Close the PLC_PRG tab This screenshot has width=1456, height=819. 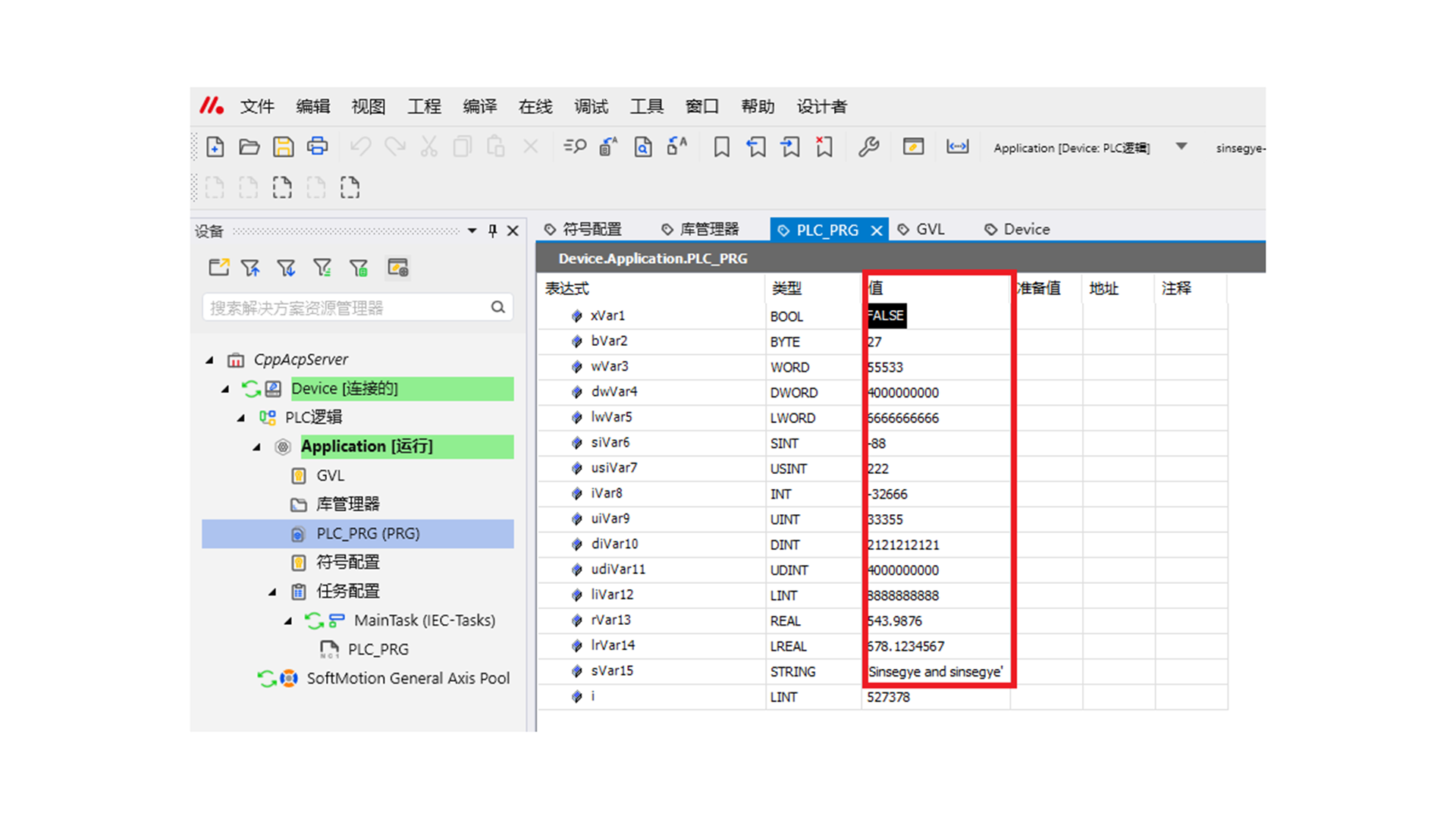(877, 231)
